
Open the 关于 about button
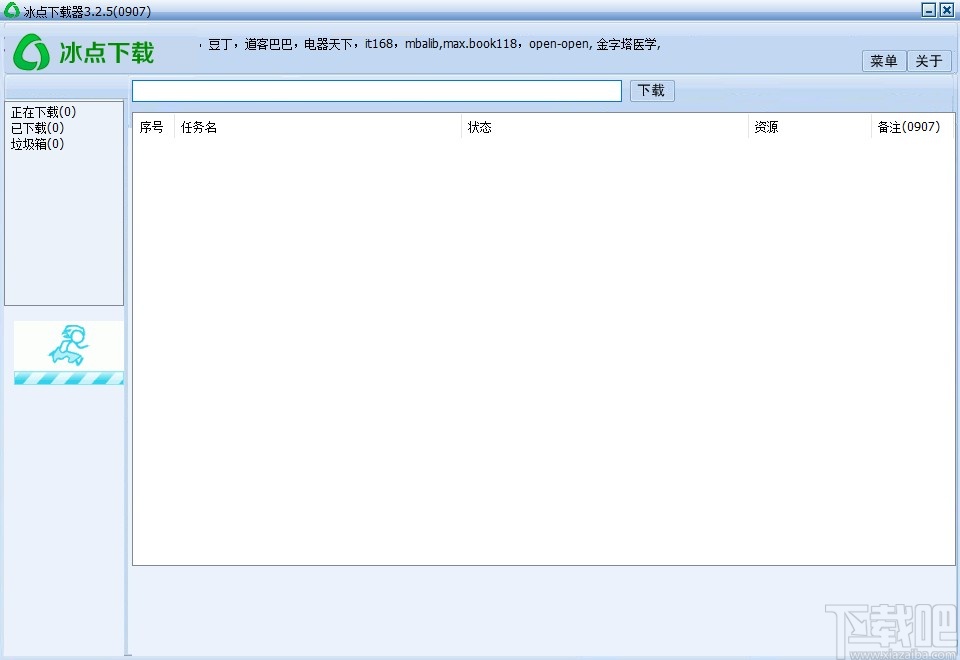coord(929,61)
